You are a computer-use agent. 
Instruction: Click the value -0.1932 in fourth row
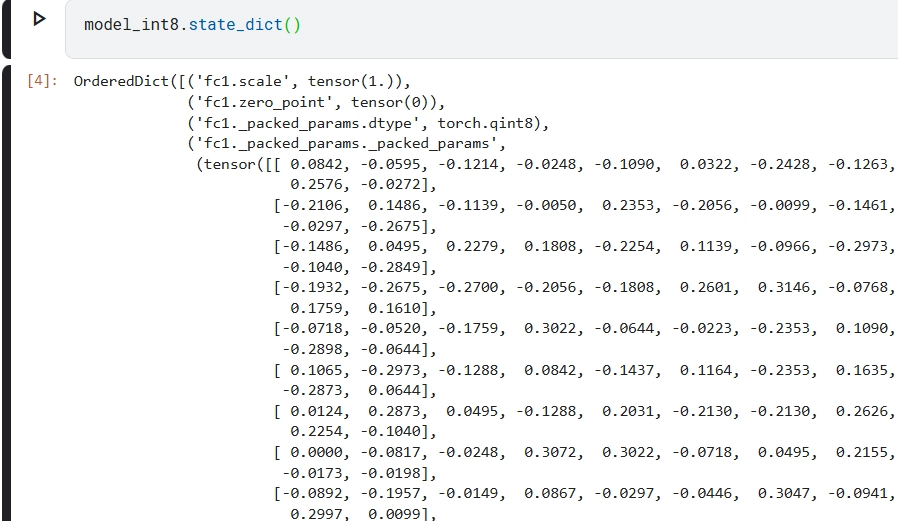(x=316, y=287)
